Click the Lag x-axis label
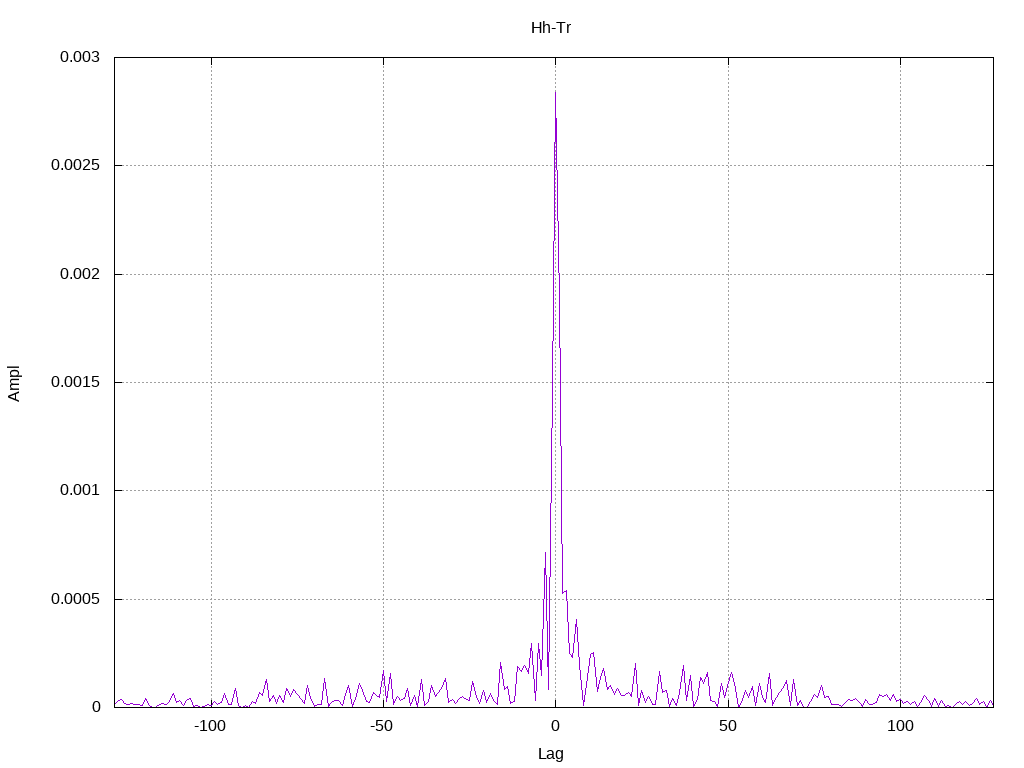This screenshot has height=768, width=1024. tap(551, 754)
